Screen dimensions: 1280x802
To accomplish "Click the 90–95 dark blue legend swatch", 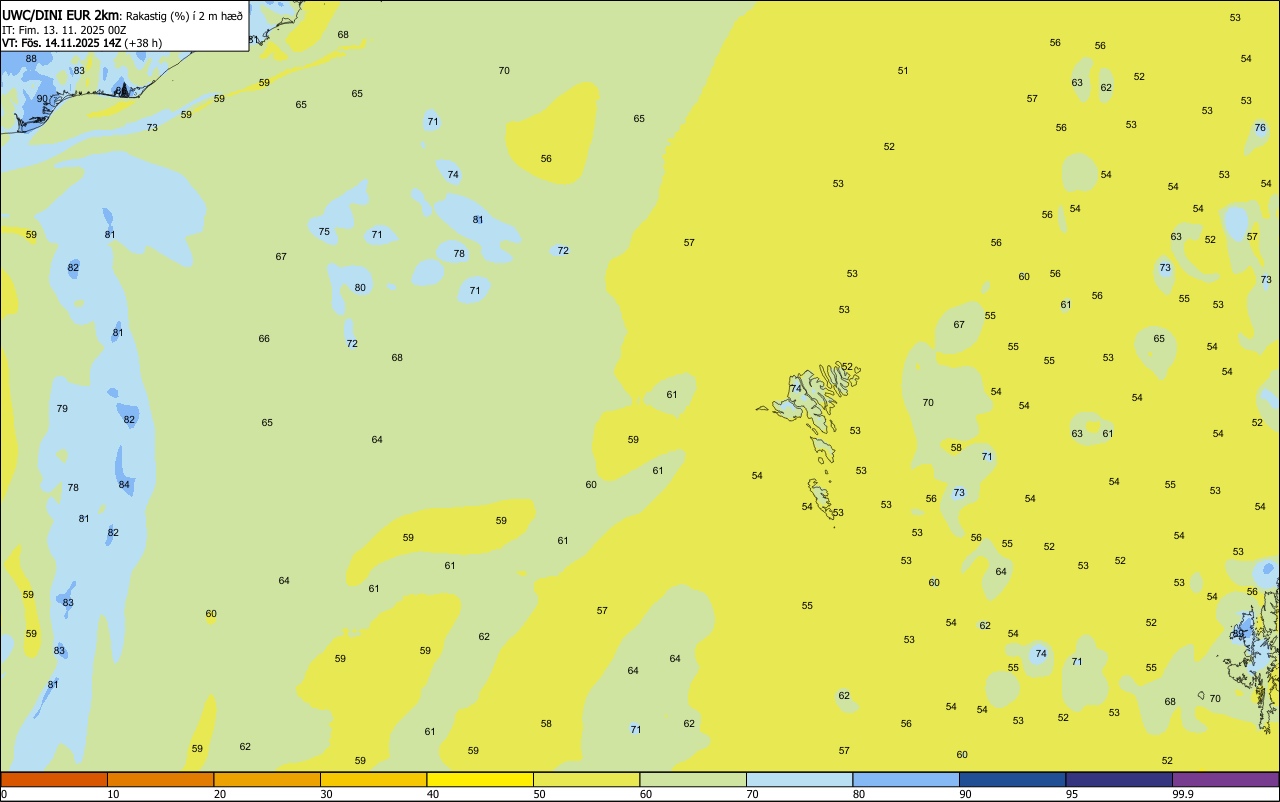I will [x=1012, y=779].
